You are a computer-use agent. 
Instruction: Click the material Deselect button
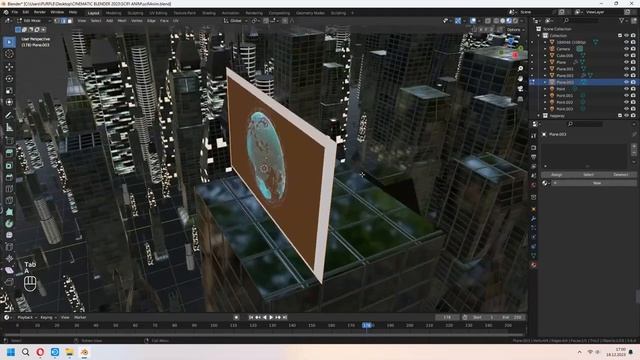pyautogui.click(x=620, y=175)
